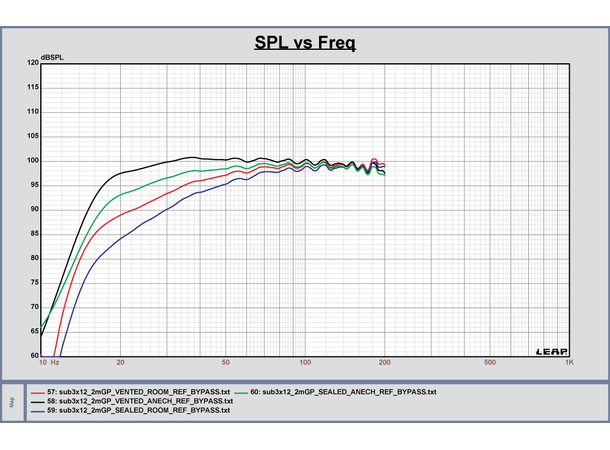Click the SPL vs Freq graph title

click(305, 42)
